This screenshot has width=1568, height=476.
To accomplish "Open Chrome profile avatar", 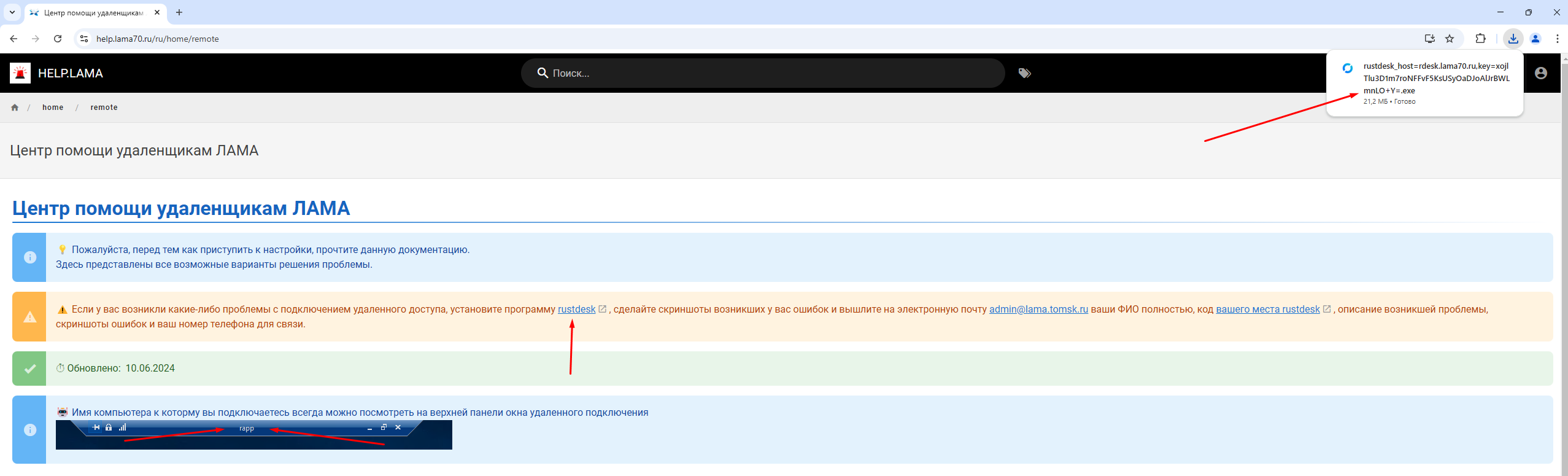I will click(1535, 39).
